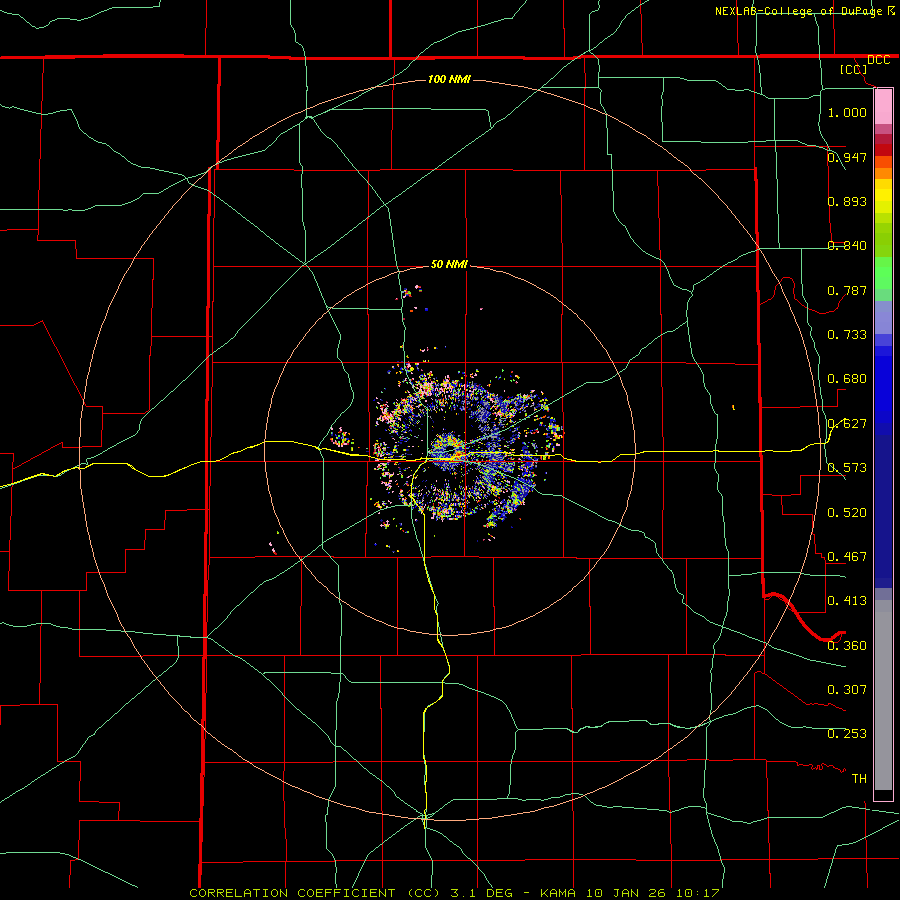Click the 0.893 legend value

point(847,201)
